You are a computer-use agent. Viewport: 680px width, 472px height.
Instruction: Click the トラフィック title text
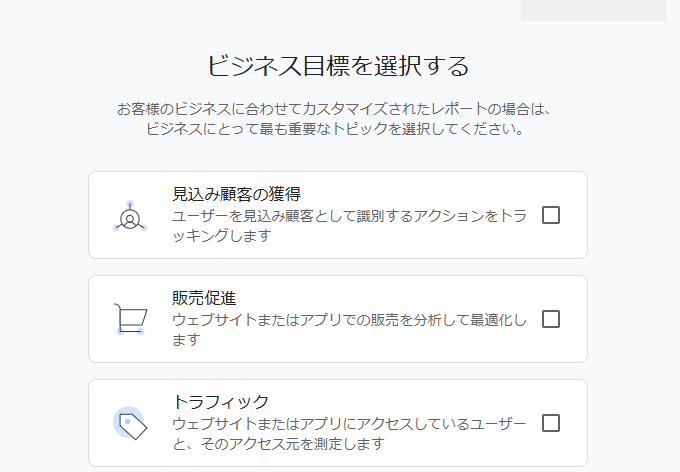tap(214, 402)
